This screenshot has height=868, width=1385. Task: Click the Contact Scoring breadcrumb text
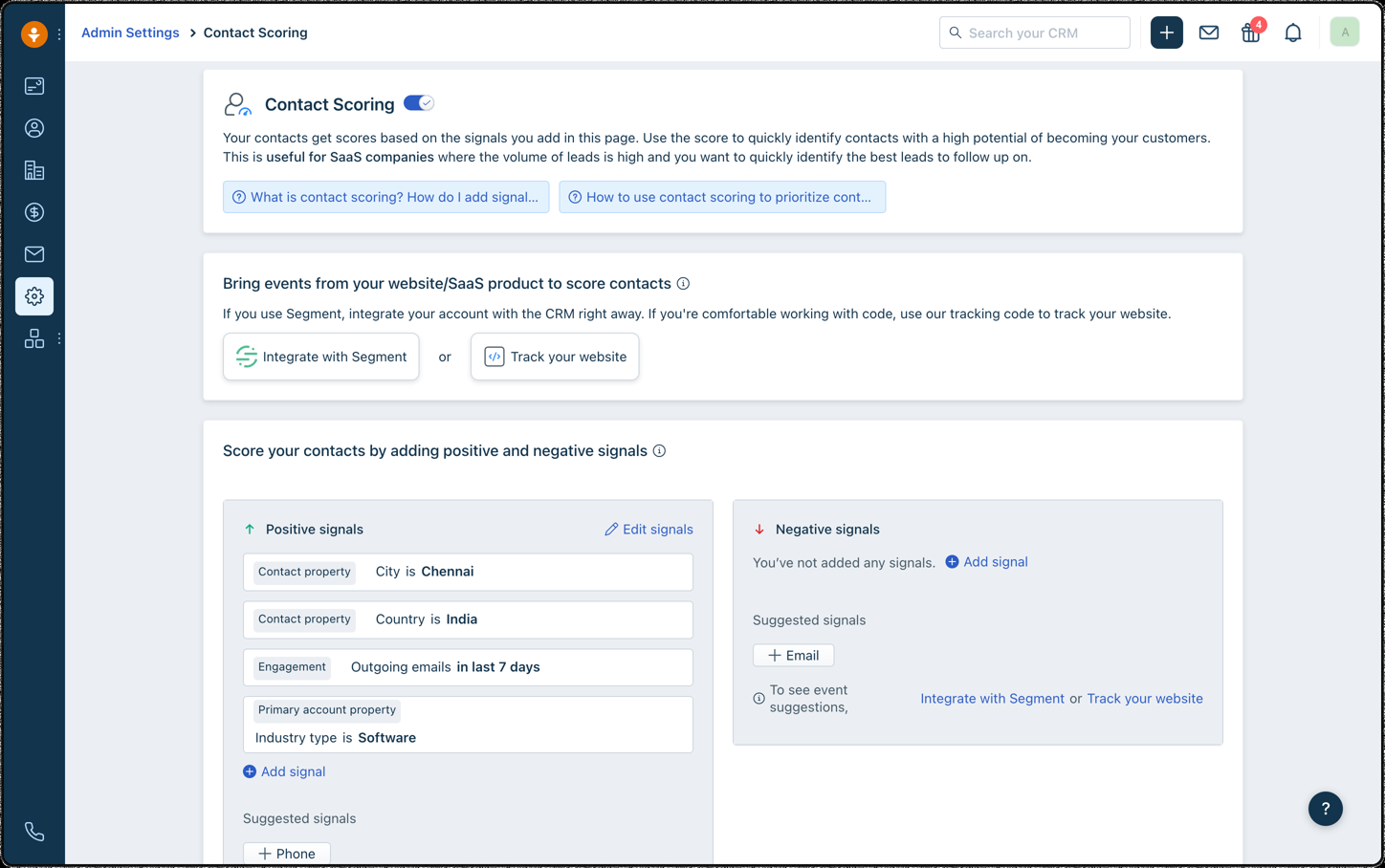(255, 33)
